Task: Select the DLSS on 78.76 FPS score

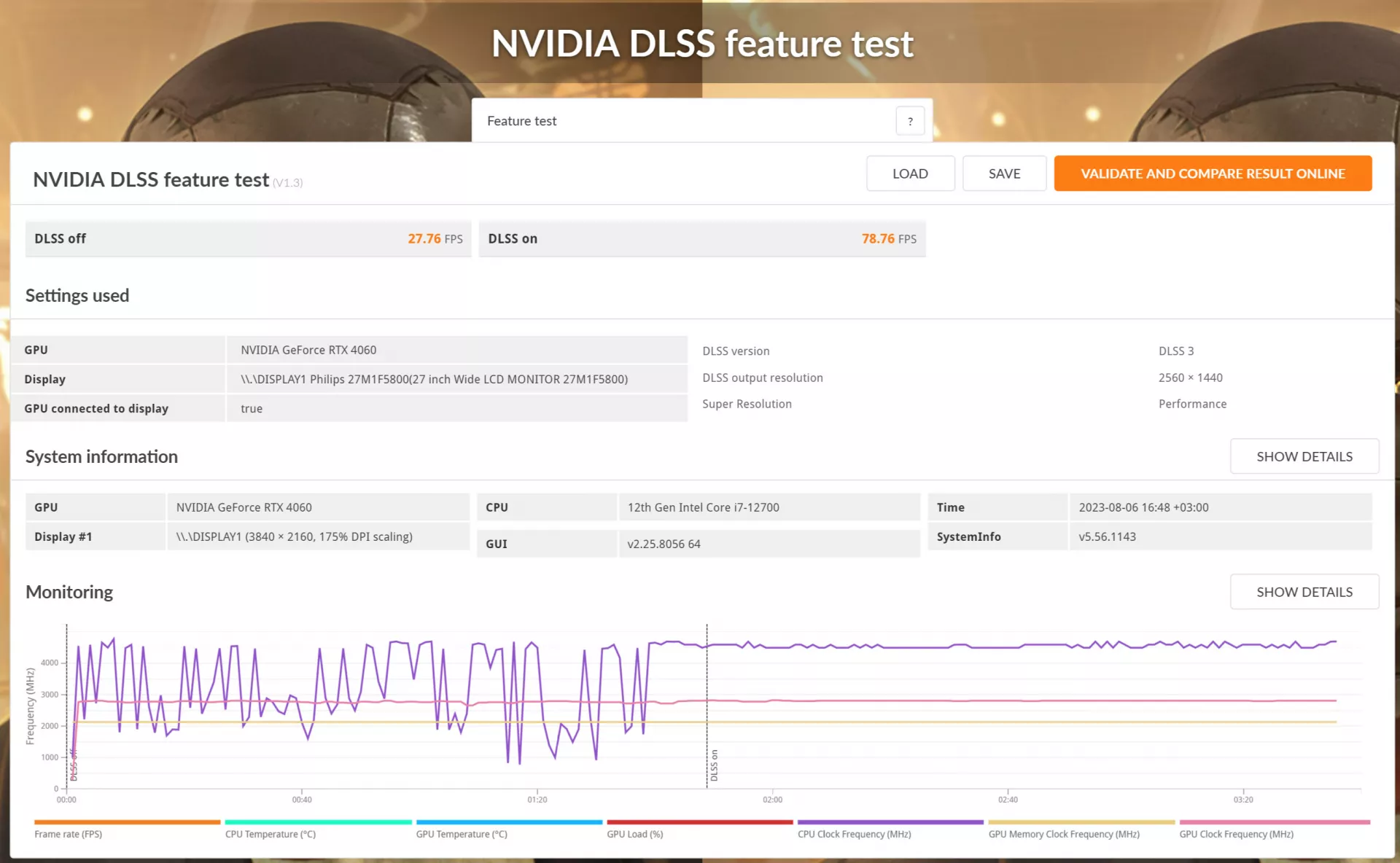Action: pyautogui.click(x=702, y=238)
